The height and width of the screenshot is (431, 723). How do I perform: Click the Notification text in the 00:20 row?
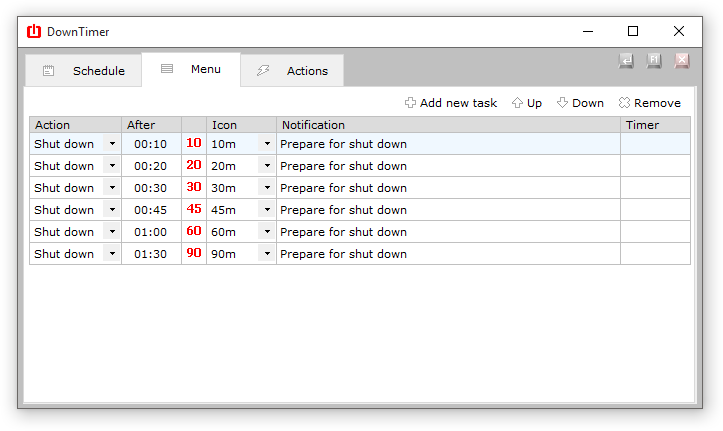pyautogui.click(x=343, y=166)
